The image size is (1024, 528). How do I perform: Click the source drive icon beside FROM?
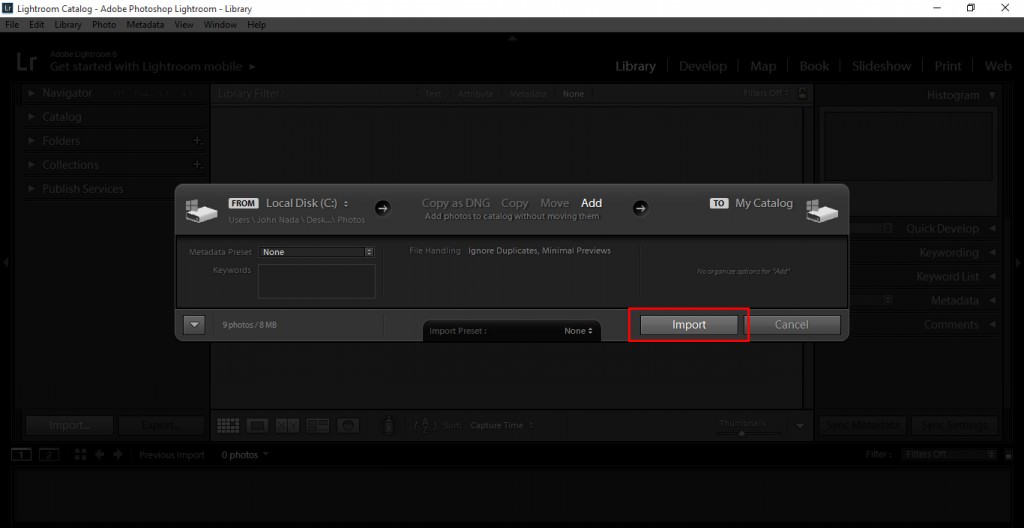[x=200, y=211]
